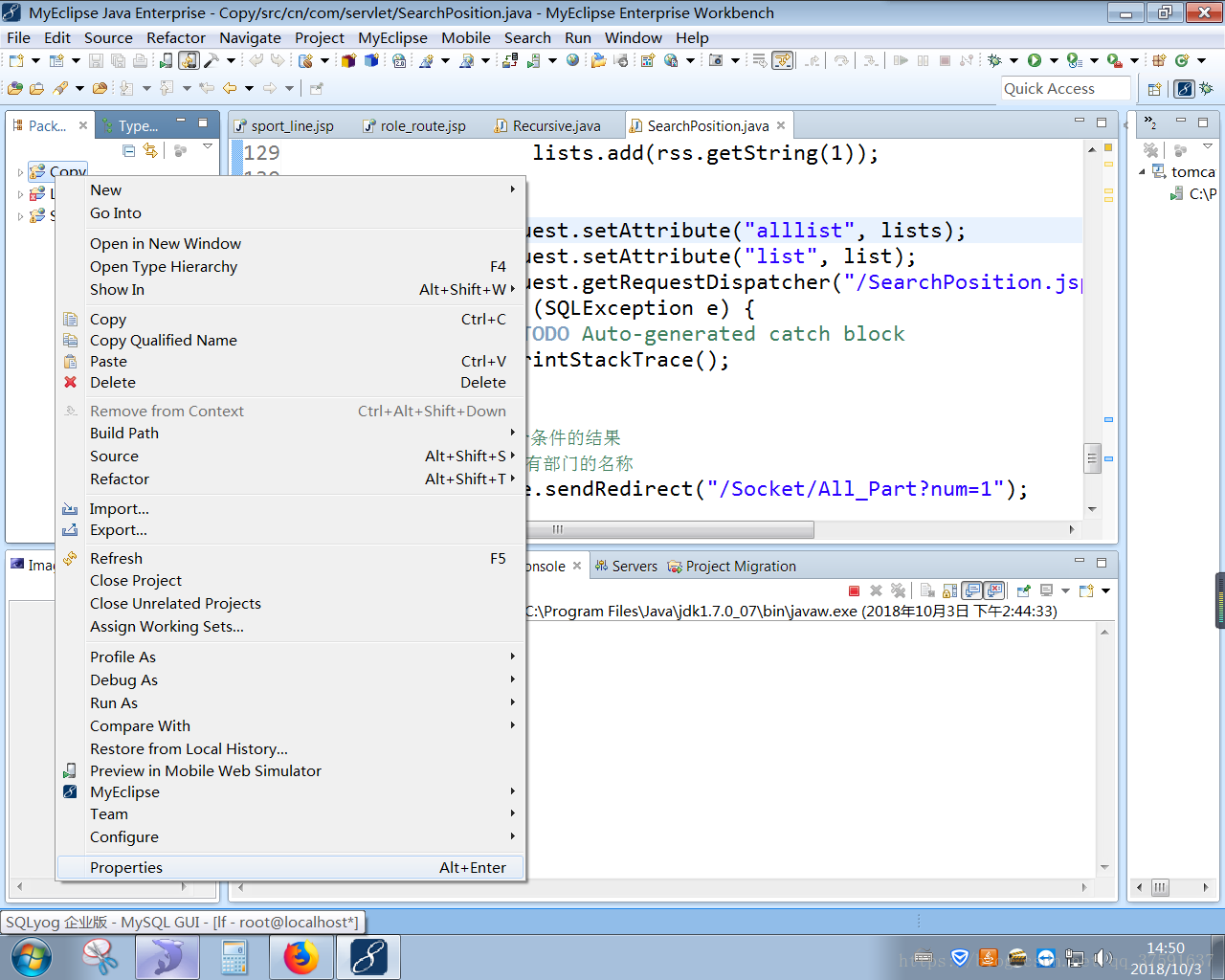Choose Properties from context menu
1225x980 pixels.
[291, 867]
